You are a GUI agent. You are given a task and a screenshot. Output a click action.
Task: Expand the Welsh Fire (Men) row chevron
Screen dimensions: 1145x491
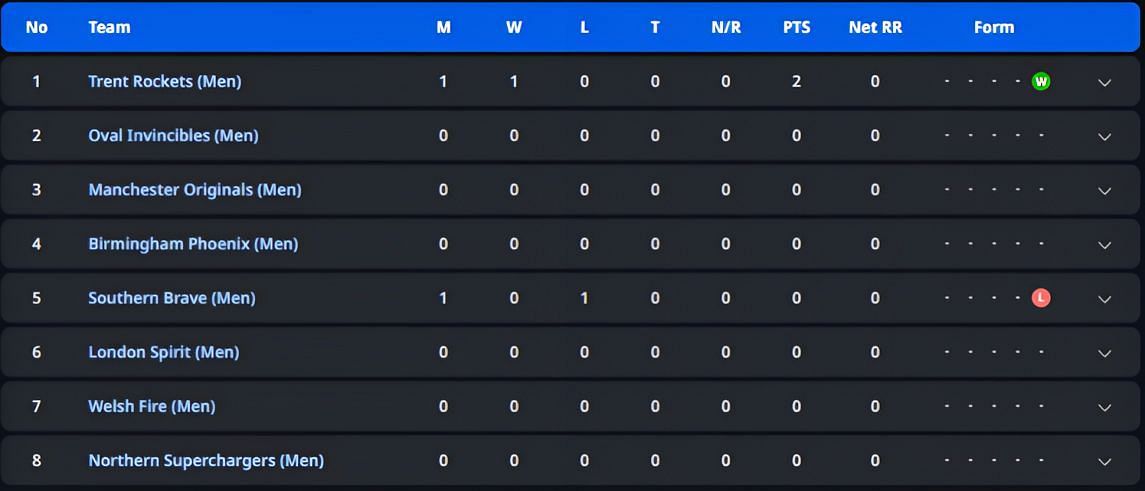pyautogui.click(x=1104, y=407)
